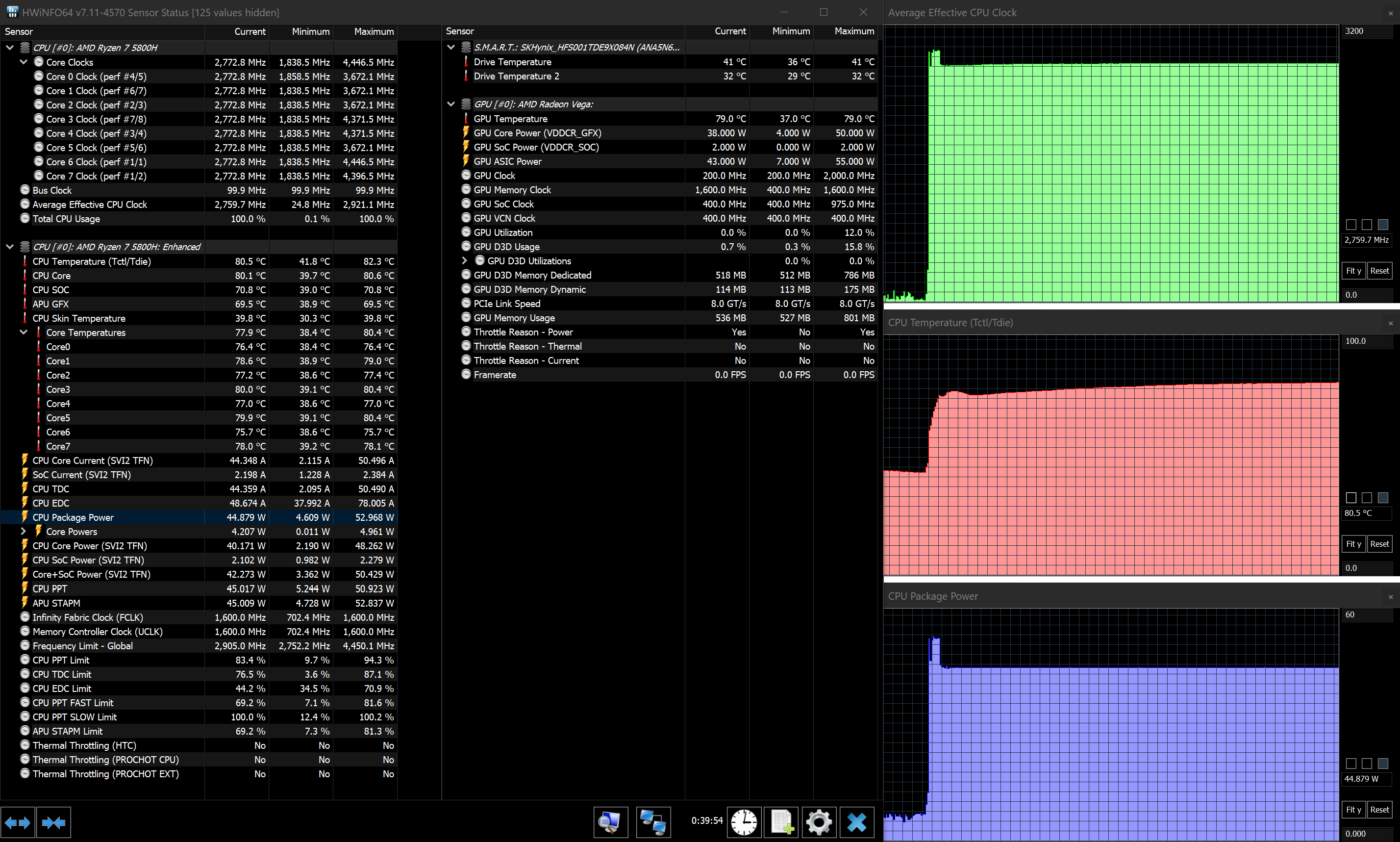Open the sensor summary monitor with magnifier icon
Screen dimensions: 1400x842
pyautogui.click(x=610, y=821)
